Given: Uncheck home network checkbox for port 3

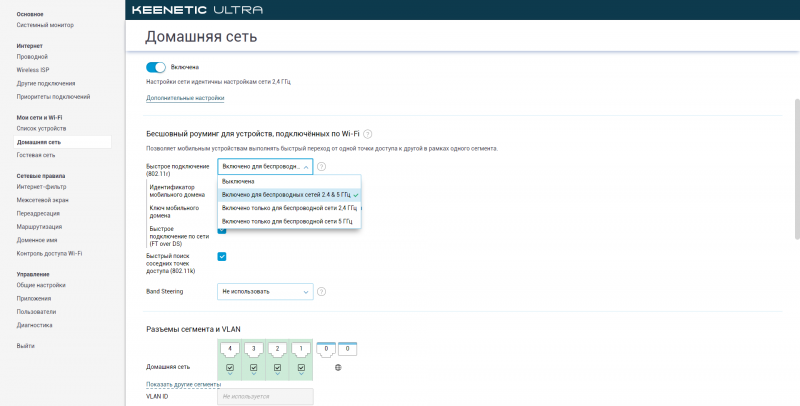Looking at the screenshot, I should pyautogui.click(x=254, y=367).
